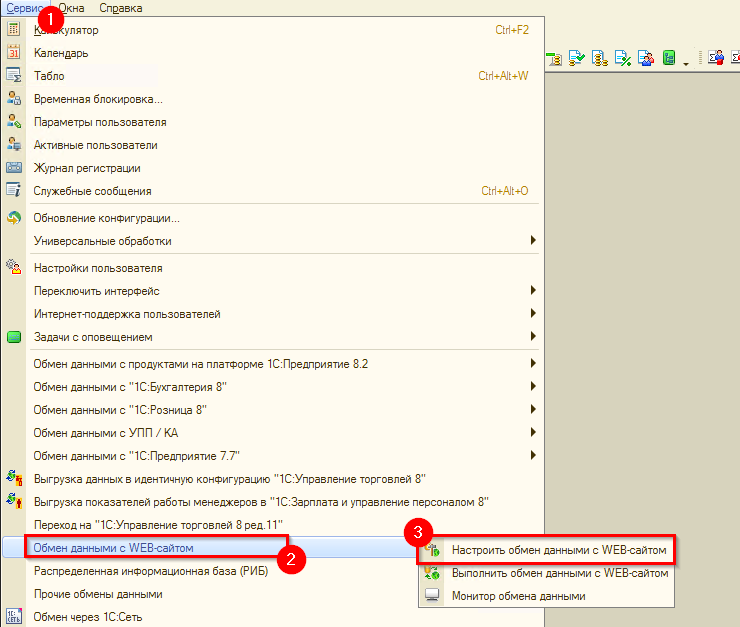The width and height of the screenshot is (740, 627).
Task: Select Настроить обмен данными с WEB-сайтом
Action: (x=558, y=550)
